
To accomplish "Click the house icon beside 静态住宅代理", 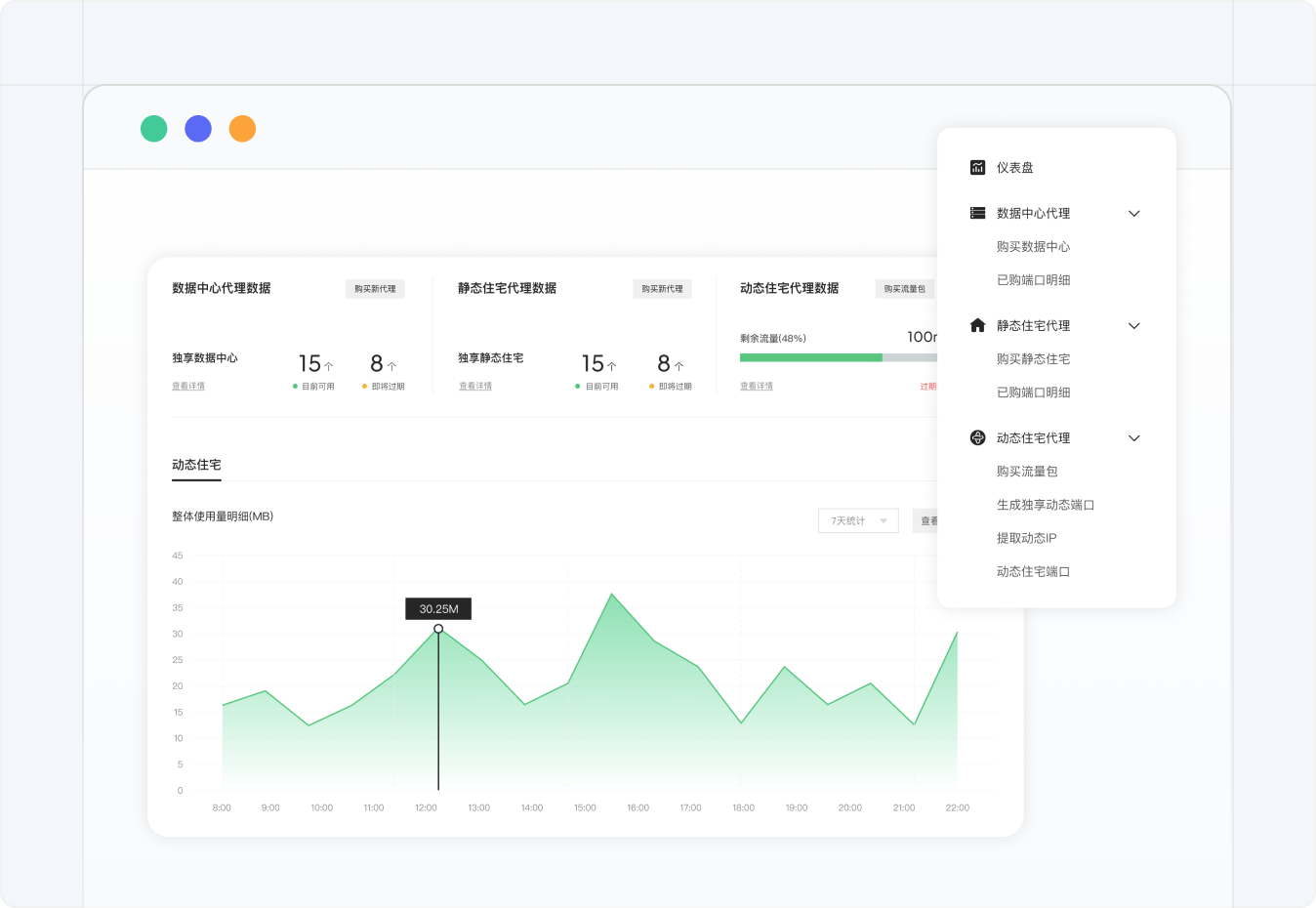I will point(977,325).
